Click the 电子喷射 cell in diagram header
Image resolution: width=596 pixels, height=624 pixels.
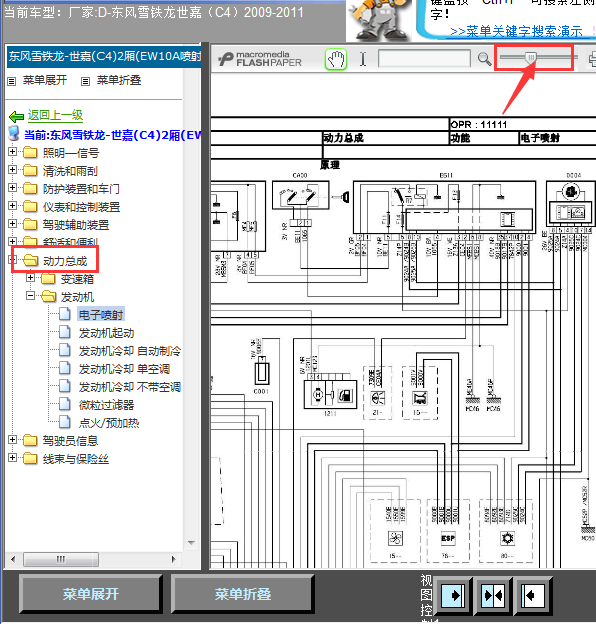(x=540, y=138)
